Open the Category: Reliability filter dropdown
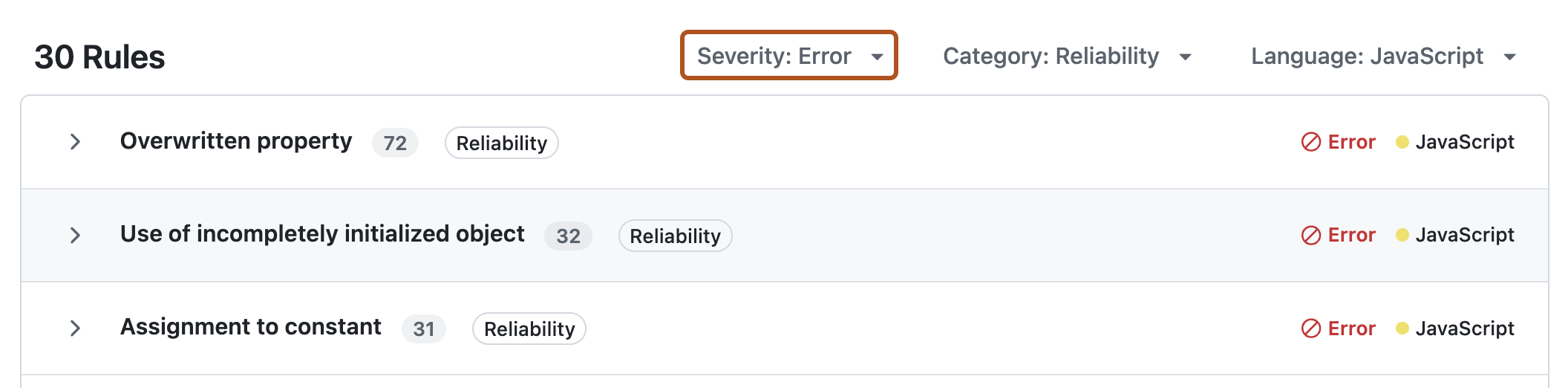The height and width of the screenshot is (388, 1568). [1066, 56]
